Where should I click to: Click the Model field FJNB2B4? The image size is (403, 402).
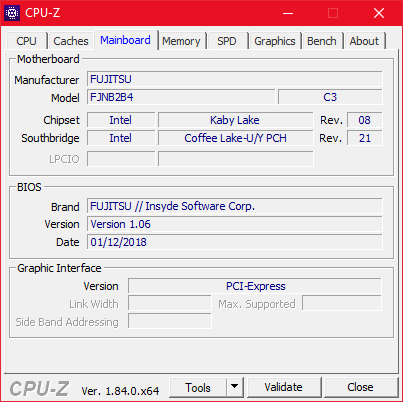(x=181, y=97)
